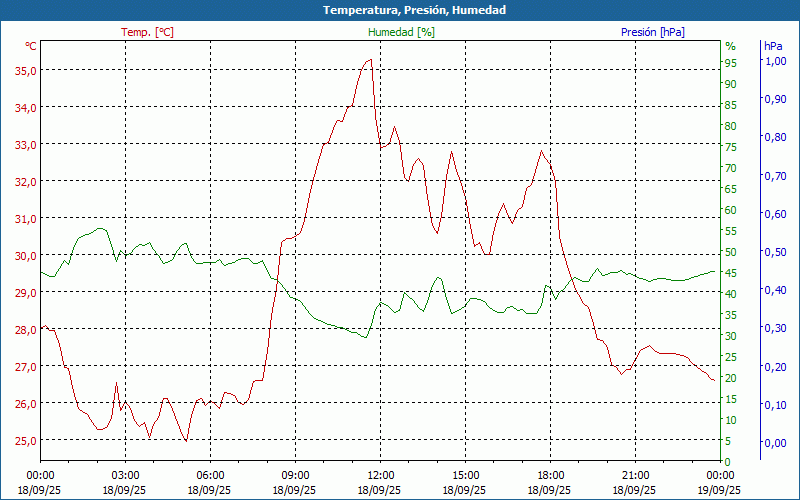800x500 pixels.
Task: Click the 30,0 temperature axis tick
Action: tap(25, 255)
